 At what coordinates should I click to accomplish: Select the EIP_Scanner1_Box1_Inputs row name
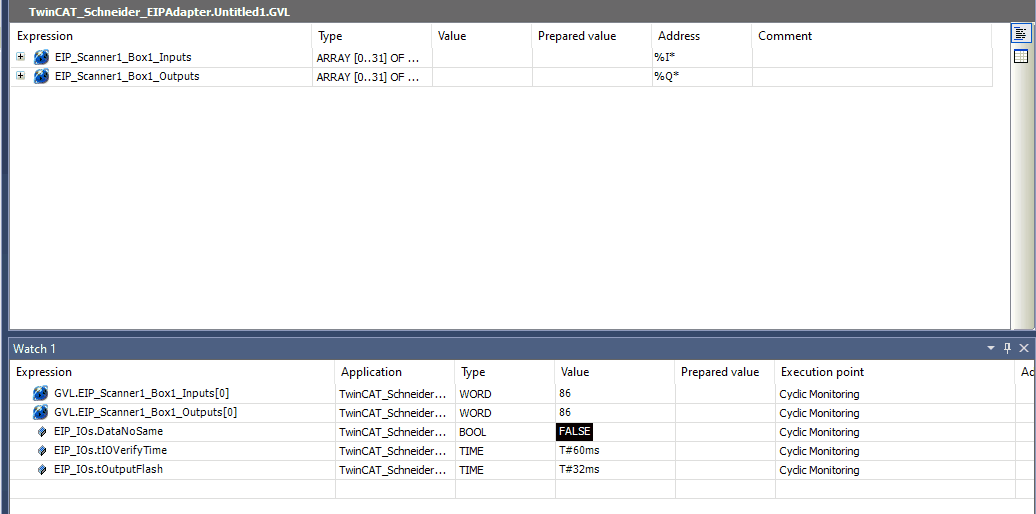point(123,57)
